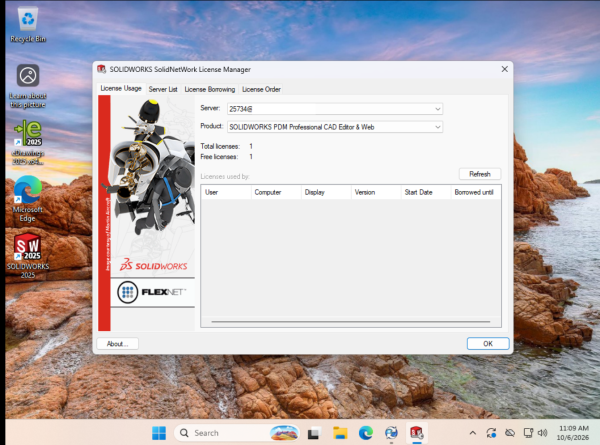
Task: Expand the Server dropdown
Action: pos(437,109)
